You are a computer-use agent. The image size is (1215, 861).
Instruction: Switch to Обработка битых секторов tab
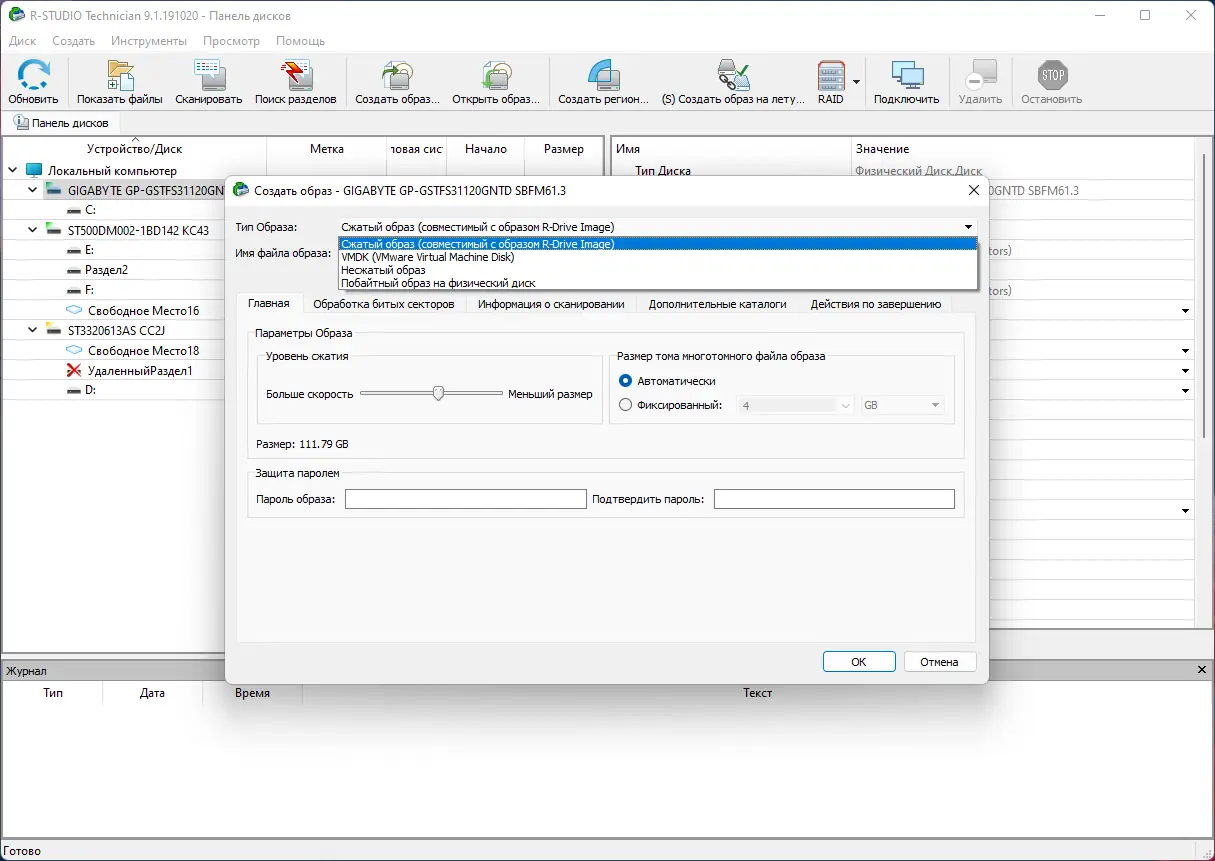tap(383, 304)
